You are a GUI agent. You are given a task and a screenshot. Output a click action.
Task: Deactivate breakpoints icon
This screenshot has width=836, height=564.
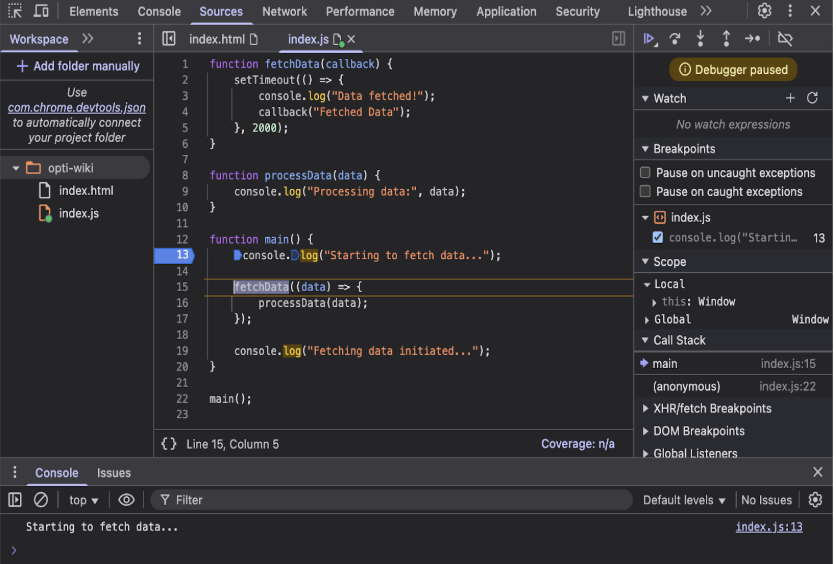click(787, 38)
